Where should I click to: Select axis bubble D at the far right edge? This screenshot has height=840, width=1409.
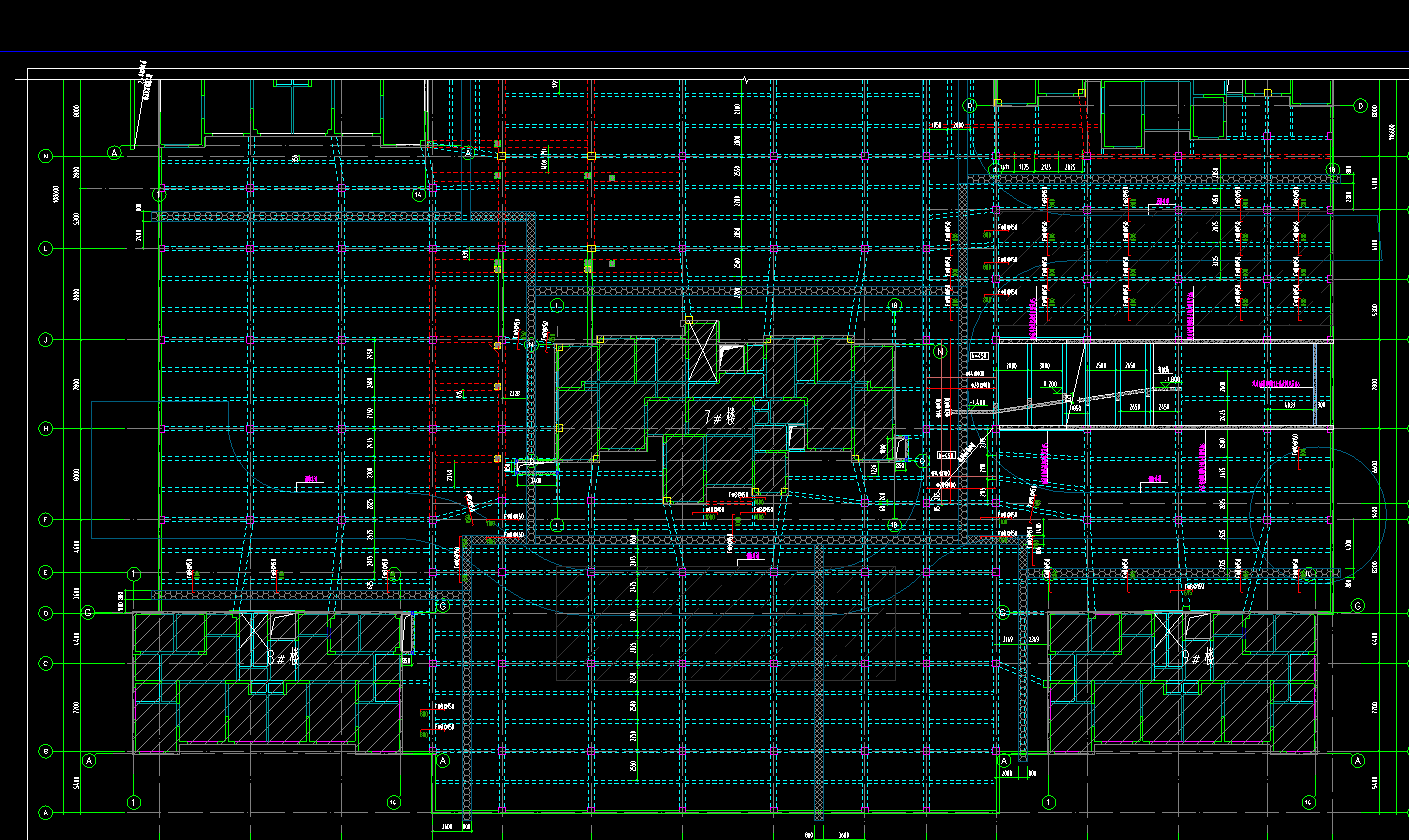(1360, 105)
